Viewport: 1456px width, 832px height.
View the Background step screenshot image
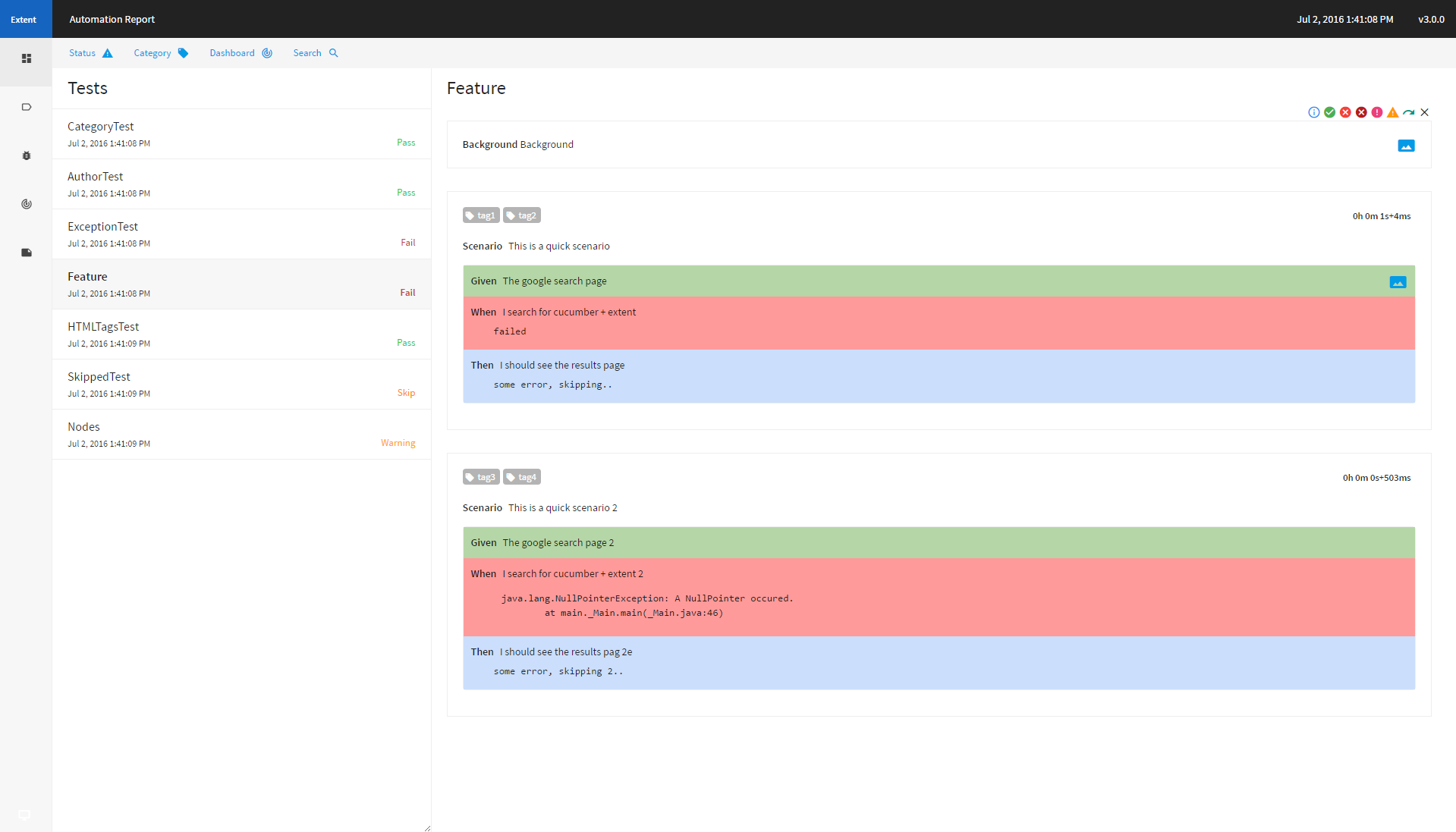click(1406, 146)
